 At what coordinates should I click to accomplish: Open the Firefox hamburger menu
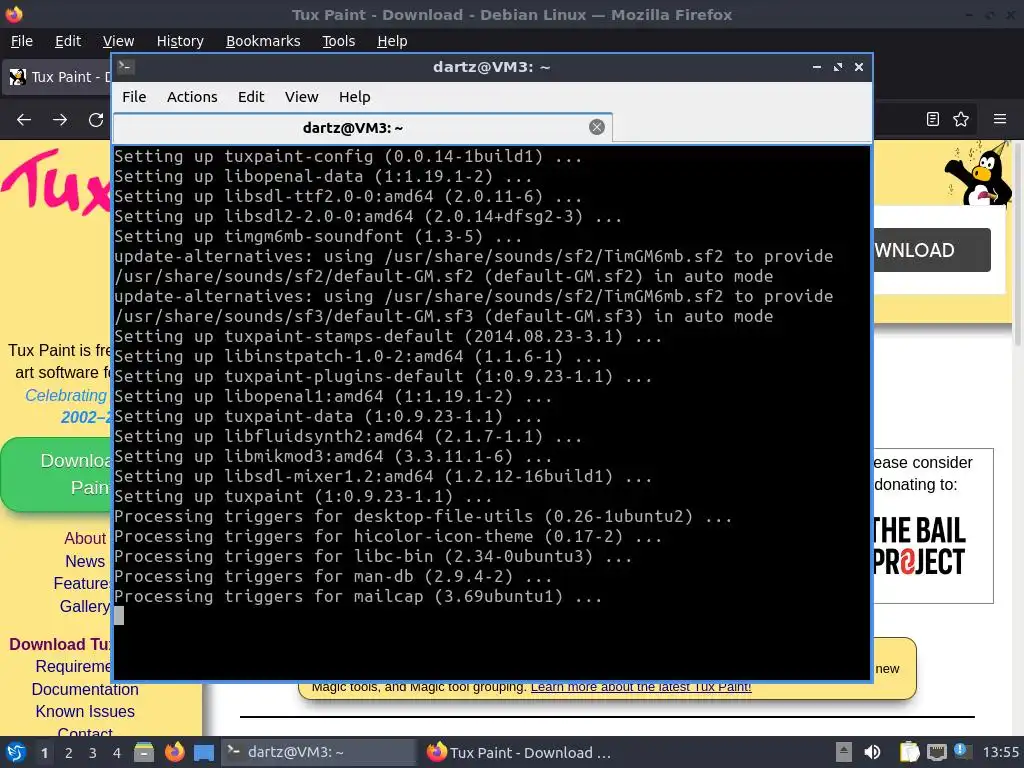[x=1000, y=119]
